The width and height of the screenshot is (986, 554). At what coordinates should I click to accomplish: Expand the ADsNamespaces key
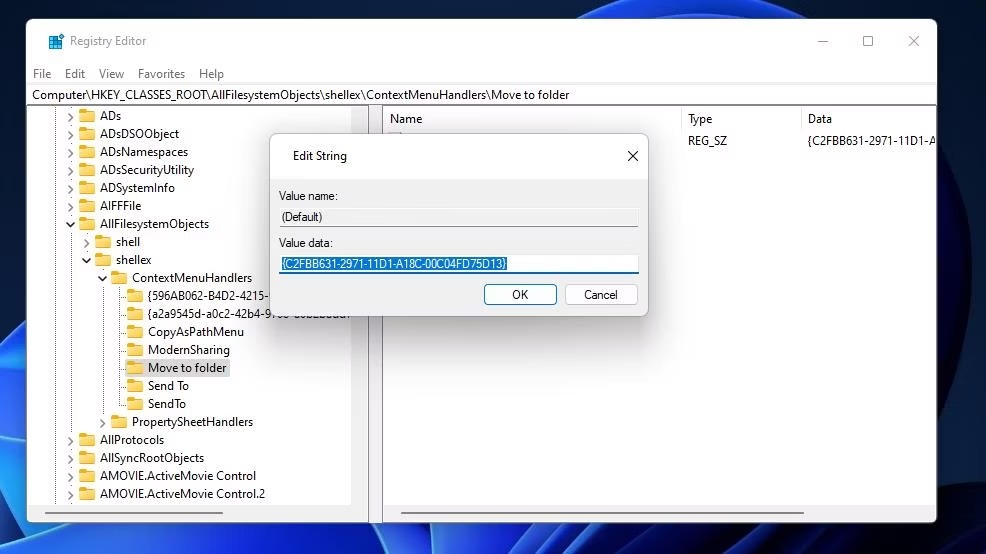(70, 152)
